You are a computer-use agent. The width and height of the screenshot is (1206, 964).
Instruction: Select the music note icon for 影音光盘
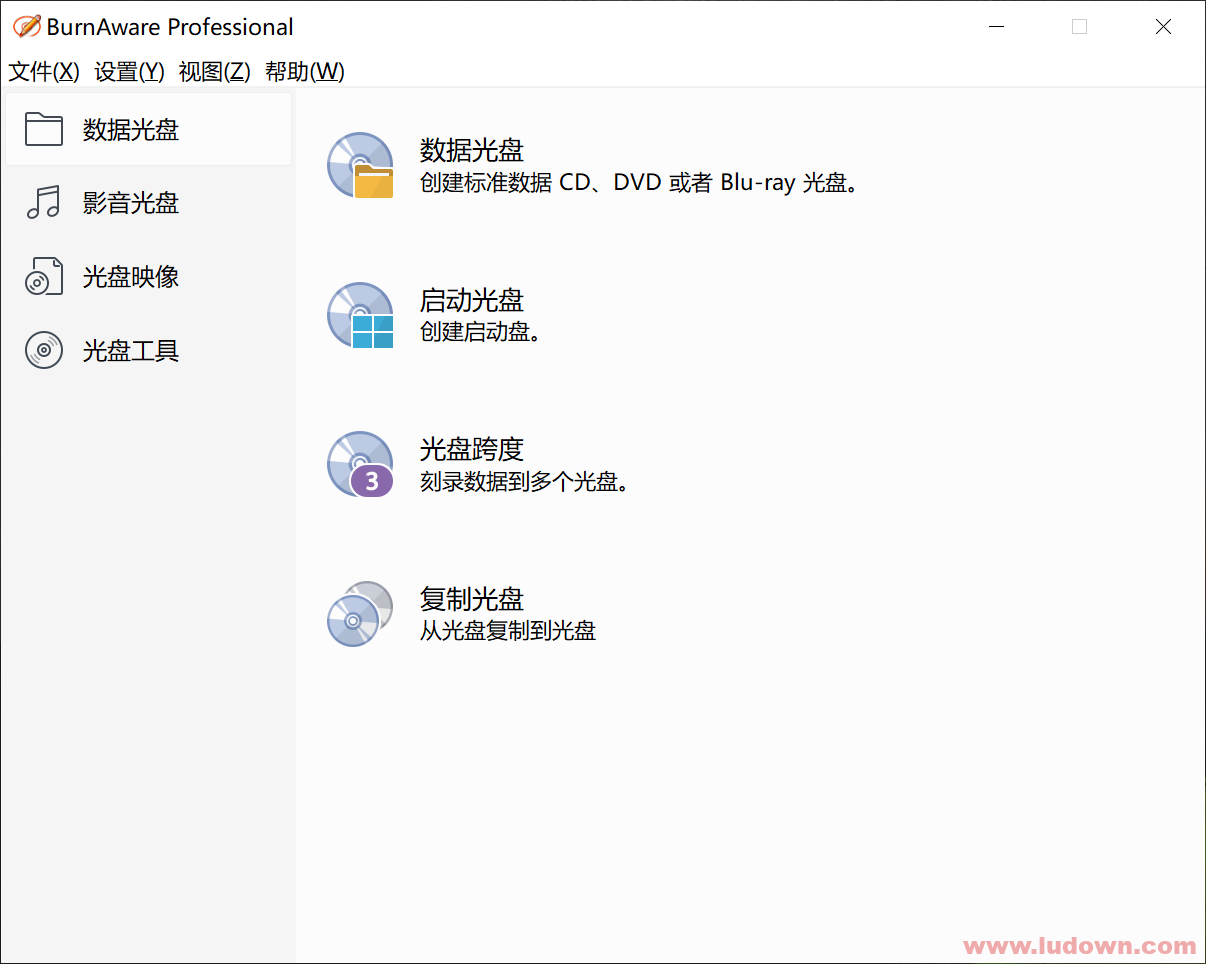pos(44,203)
